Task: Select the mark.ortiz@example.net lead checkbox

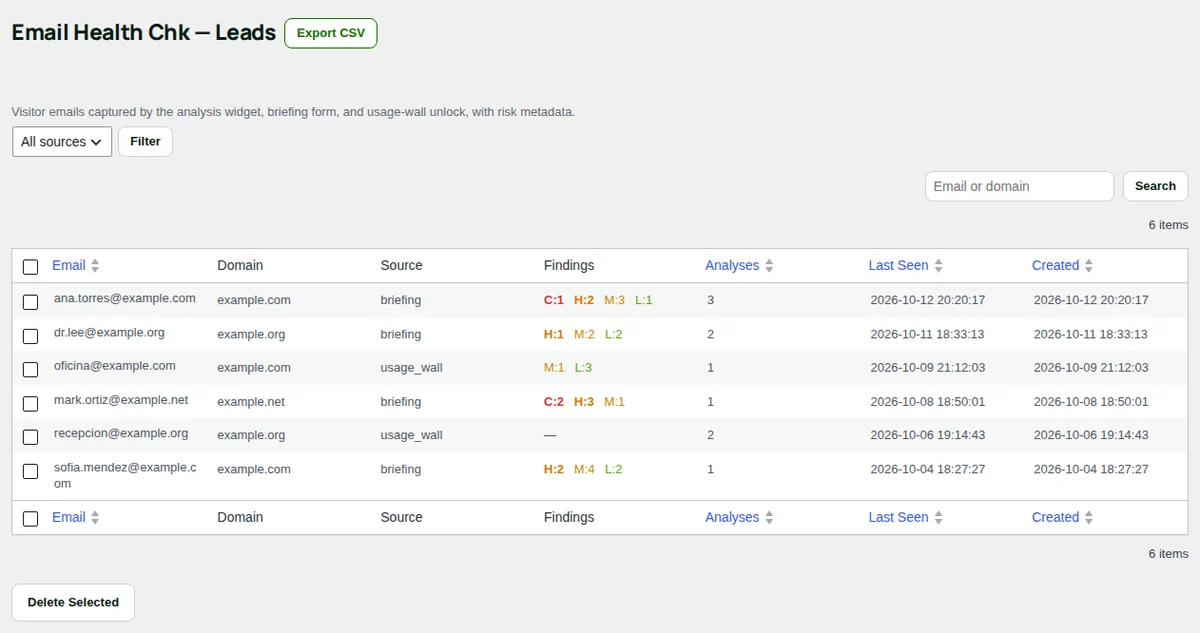Action: (x=31, y=403)
